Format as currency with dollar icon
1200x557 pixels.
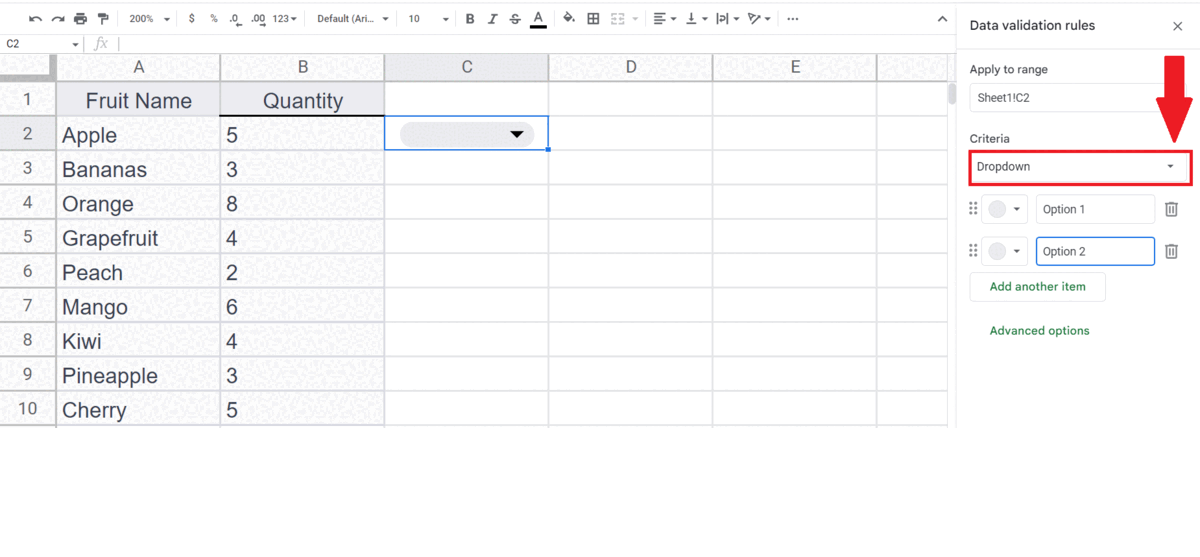pos(191,19)
